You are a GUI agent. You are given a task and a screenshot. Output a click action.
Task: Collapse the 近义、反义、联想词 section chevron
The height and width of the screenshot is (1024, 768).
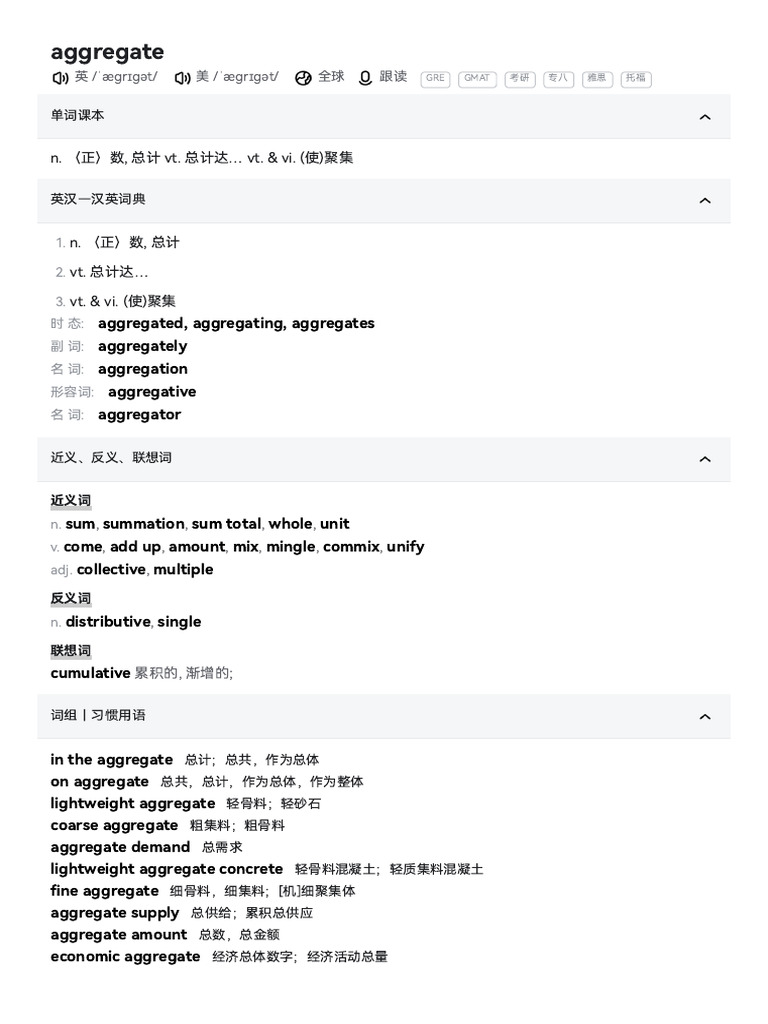point(705,459)
